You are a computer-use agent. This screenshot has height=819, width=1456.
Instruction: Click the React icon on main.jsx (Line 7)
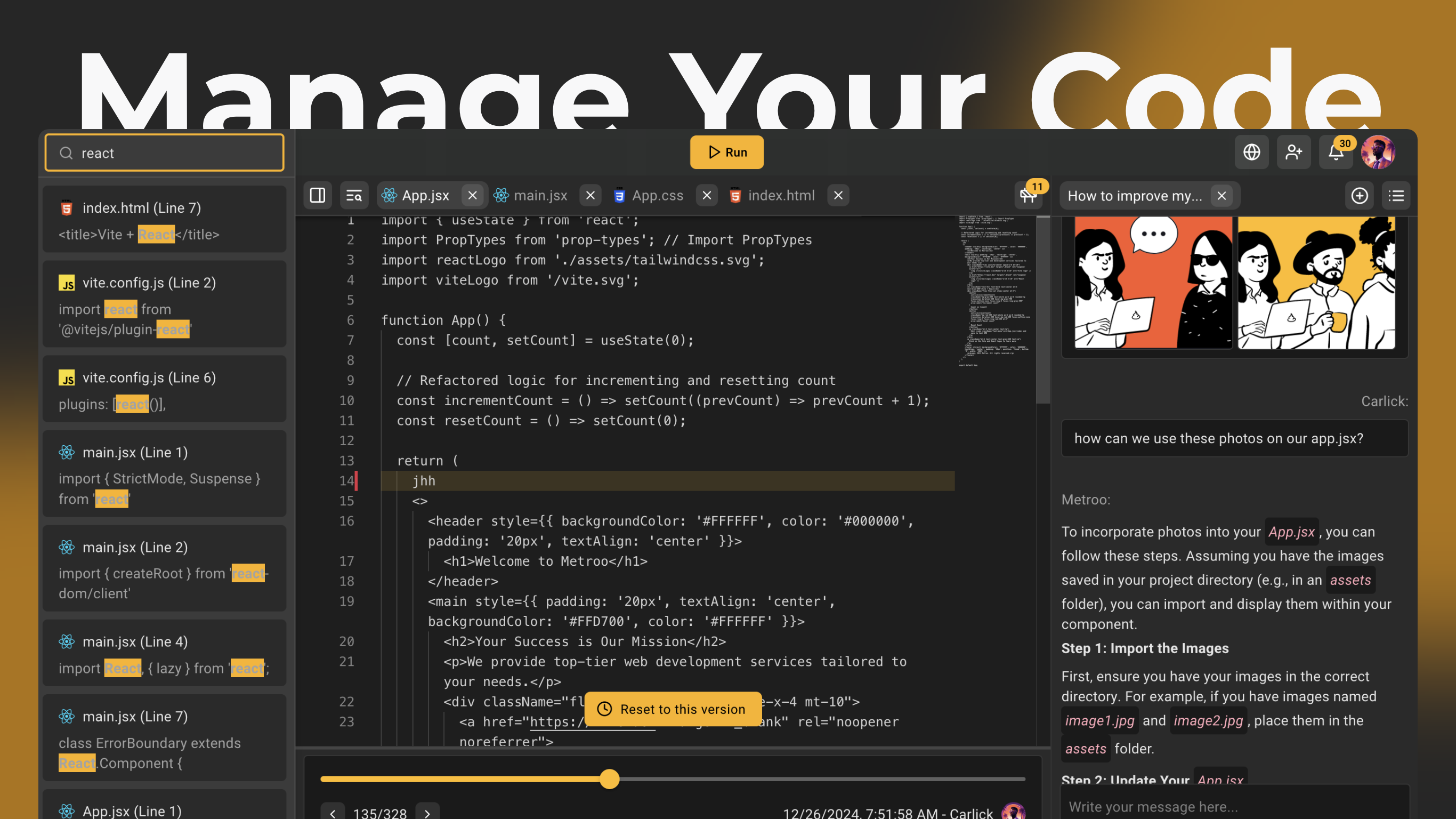67,716
